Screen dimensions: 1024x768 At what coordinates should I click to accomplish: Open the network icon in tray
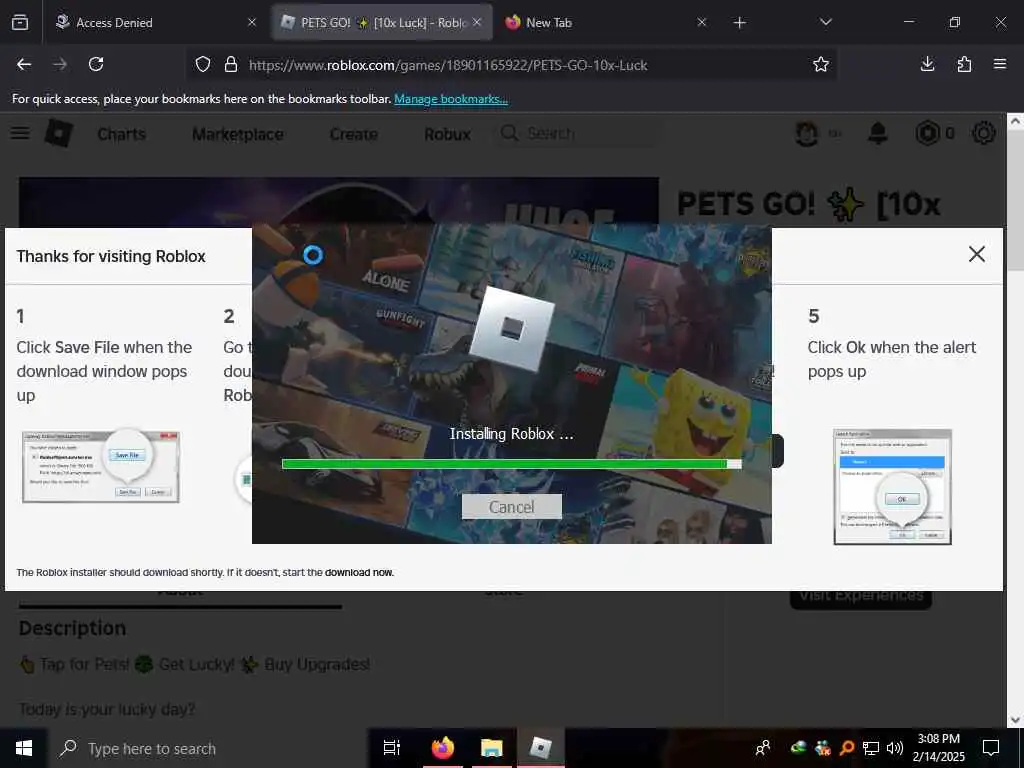[871, 748]
